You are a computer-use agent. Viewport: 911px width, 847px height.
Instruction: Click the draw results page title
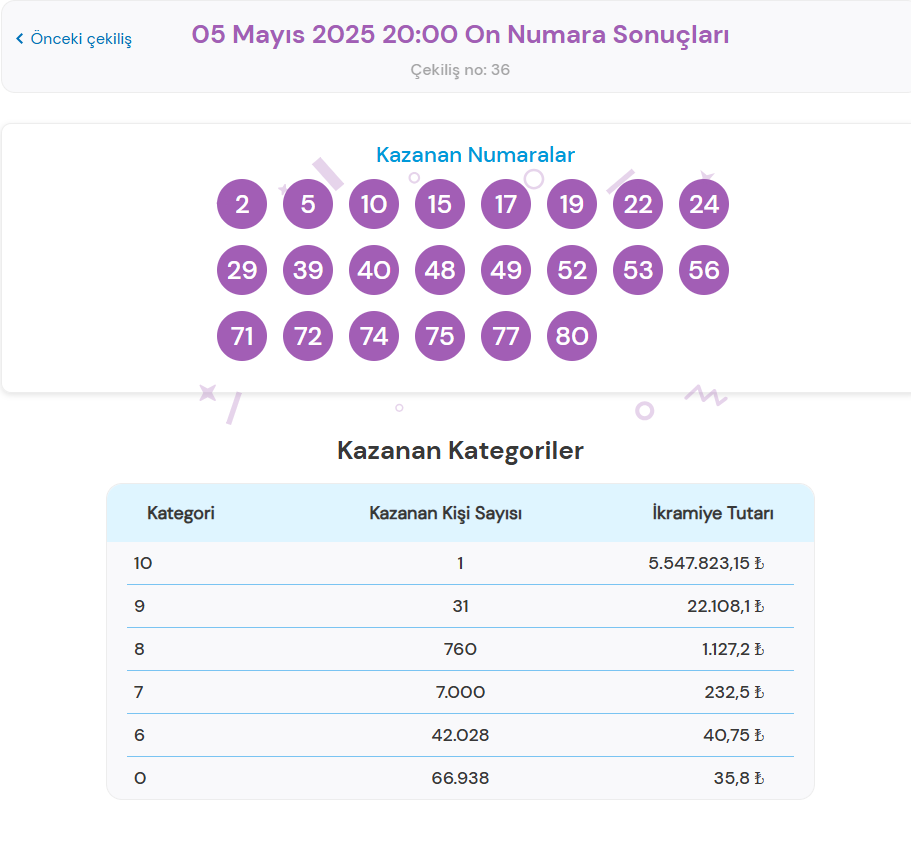coord(460,34)
